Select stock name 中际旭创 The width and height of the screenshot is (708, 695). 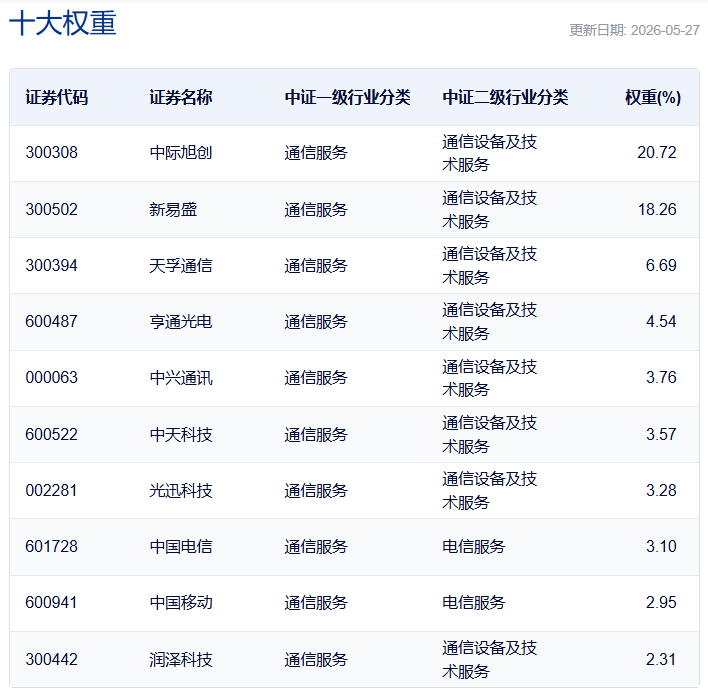181,153
